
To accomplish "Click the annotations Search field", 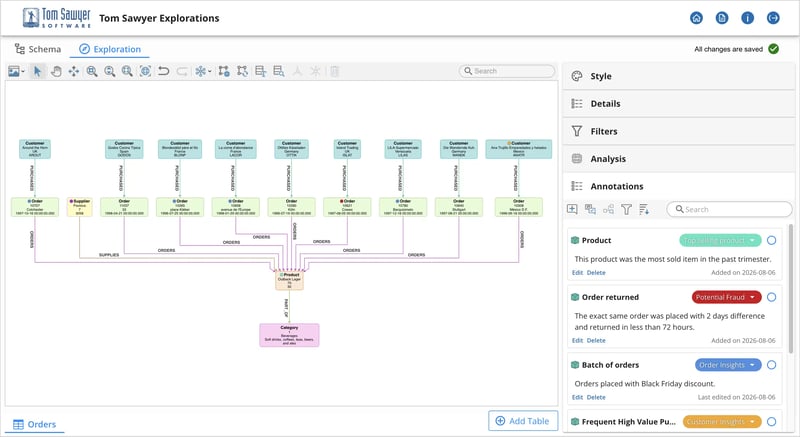I will click(729, 209).
